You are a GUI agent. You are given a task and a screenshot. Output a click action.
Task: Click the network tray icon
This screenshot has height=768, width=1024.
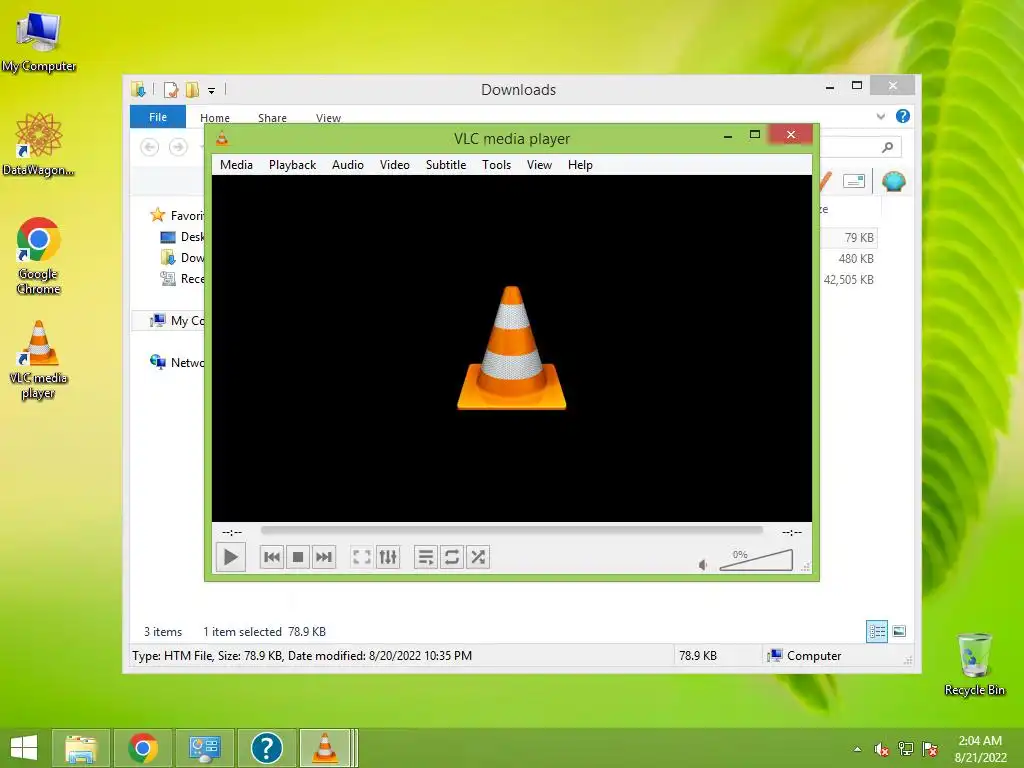click(x=906, y=749)
